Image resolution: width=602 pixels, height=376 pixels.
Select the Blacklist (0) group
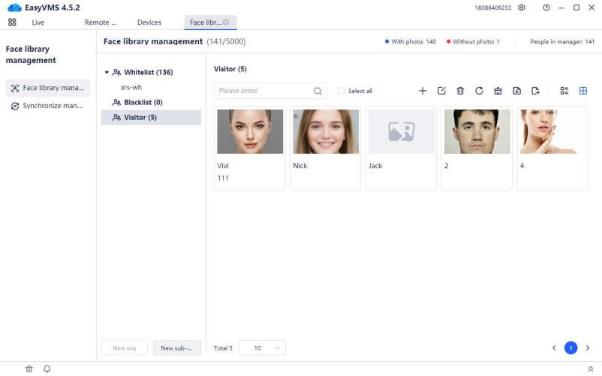(x=143, y=102)
